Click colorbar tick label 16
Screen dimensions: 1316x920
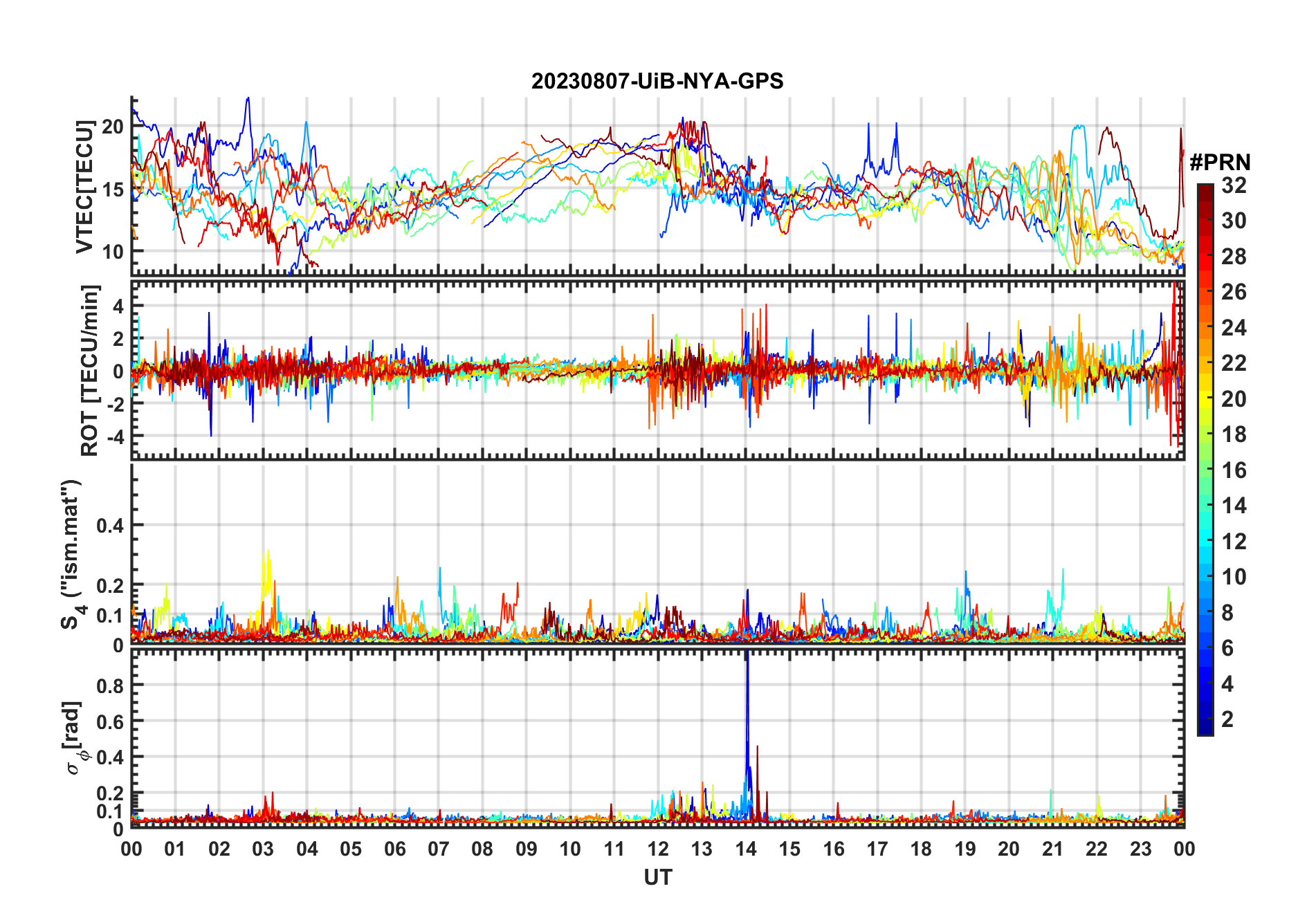tap(1234, 470)
